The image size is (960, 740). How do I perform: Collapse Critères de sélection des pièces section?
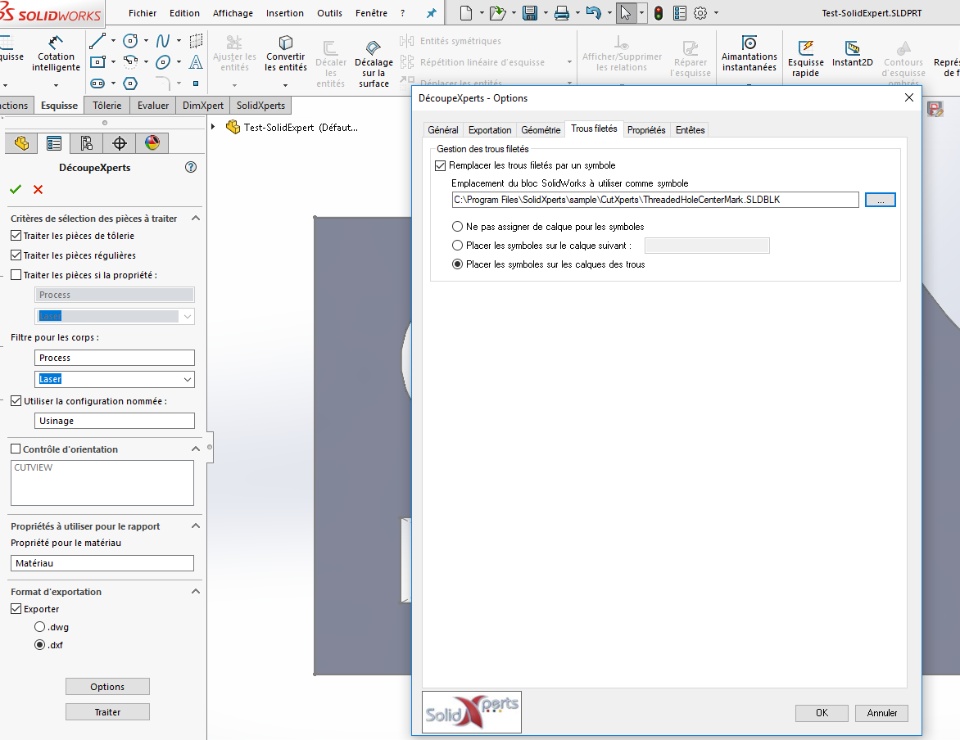click(195, 218)
